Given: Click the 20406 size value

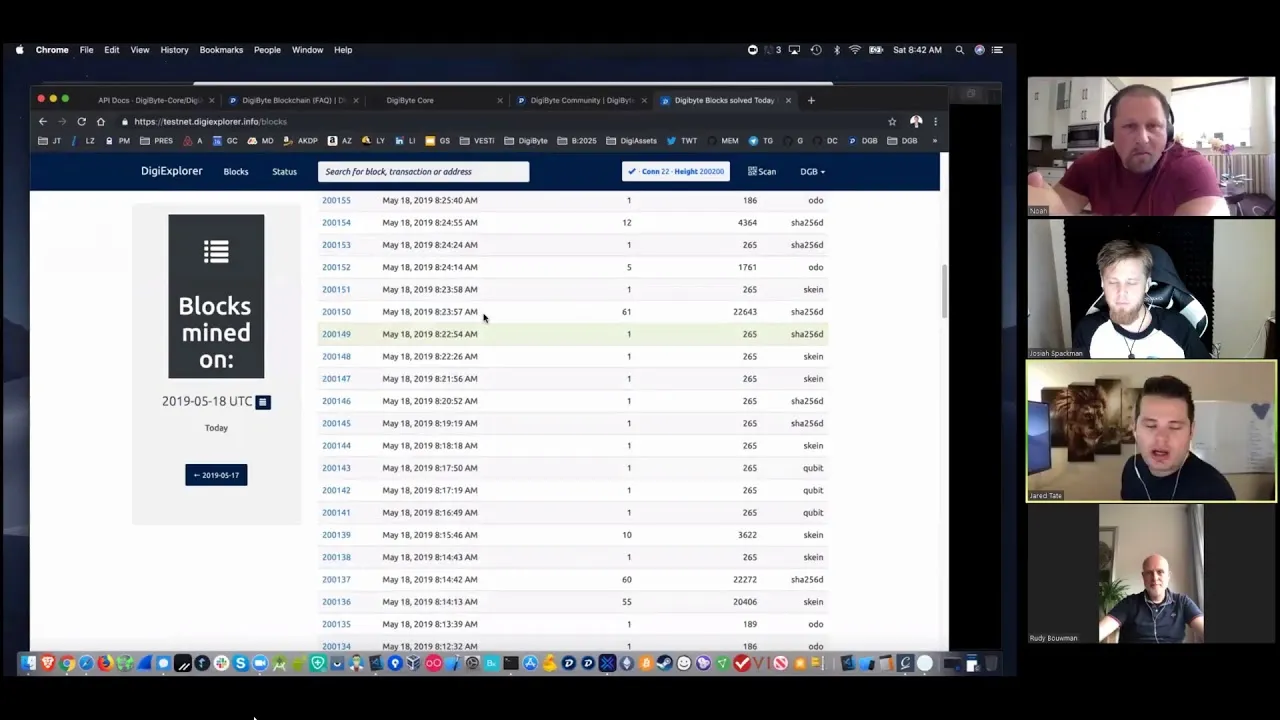Looking at the screenshot, I should coord(745,602).
